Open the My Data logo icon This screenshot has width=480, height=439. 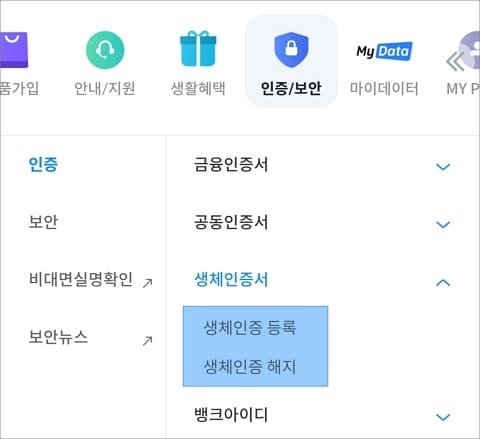[x=384, y=51]
